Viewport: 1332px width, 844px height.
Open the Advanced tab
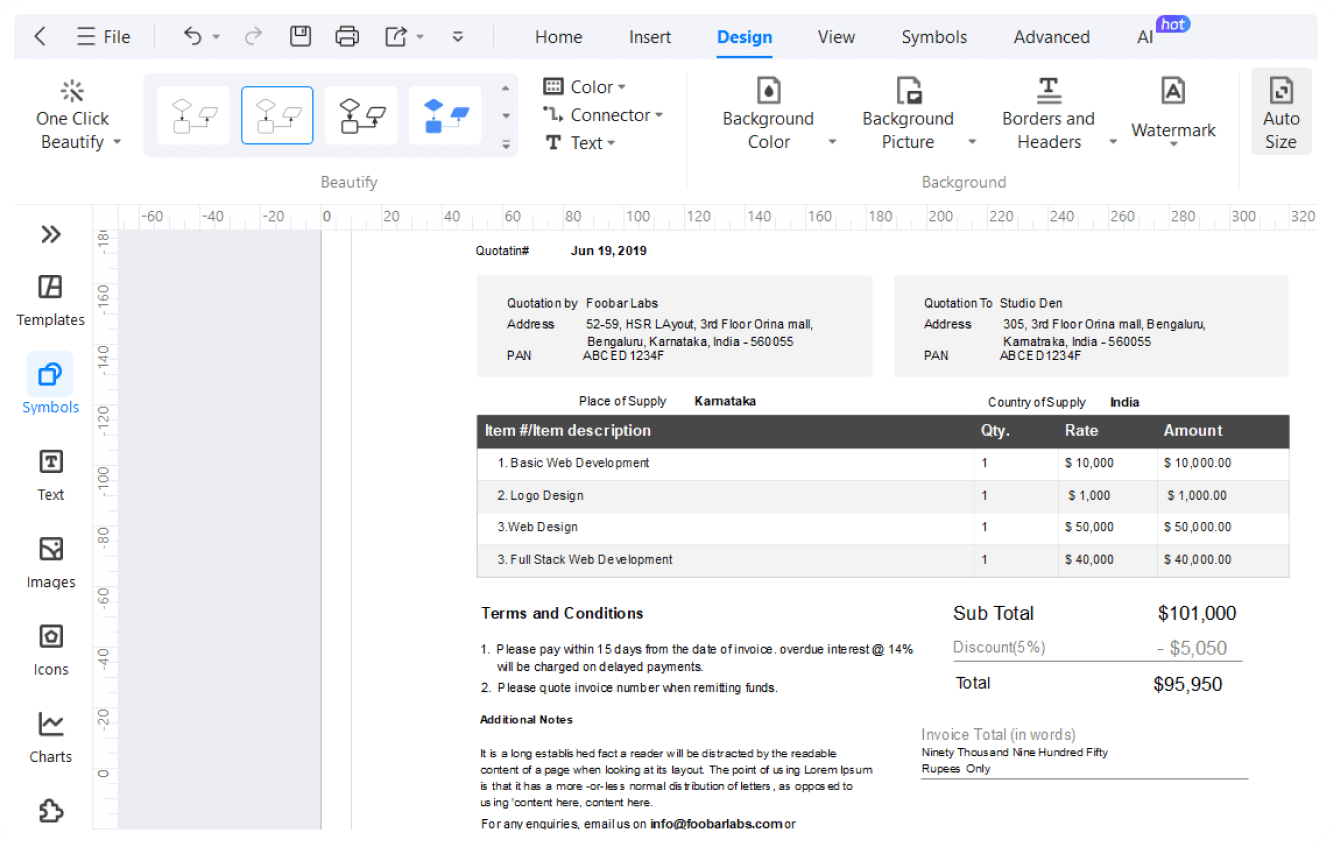[x=1051, y=37]
